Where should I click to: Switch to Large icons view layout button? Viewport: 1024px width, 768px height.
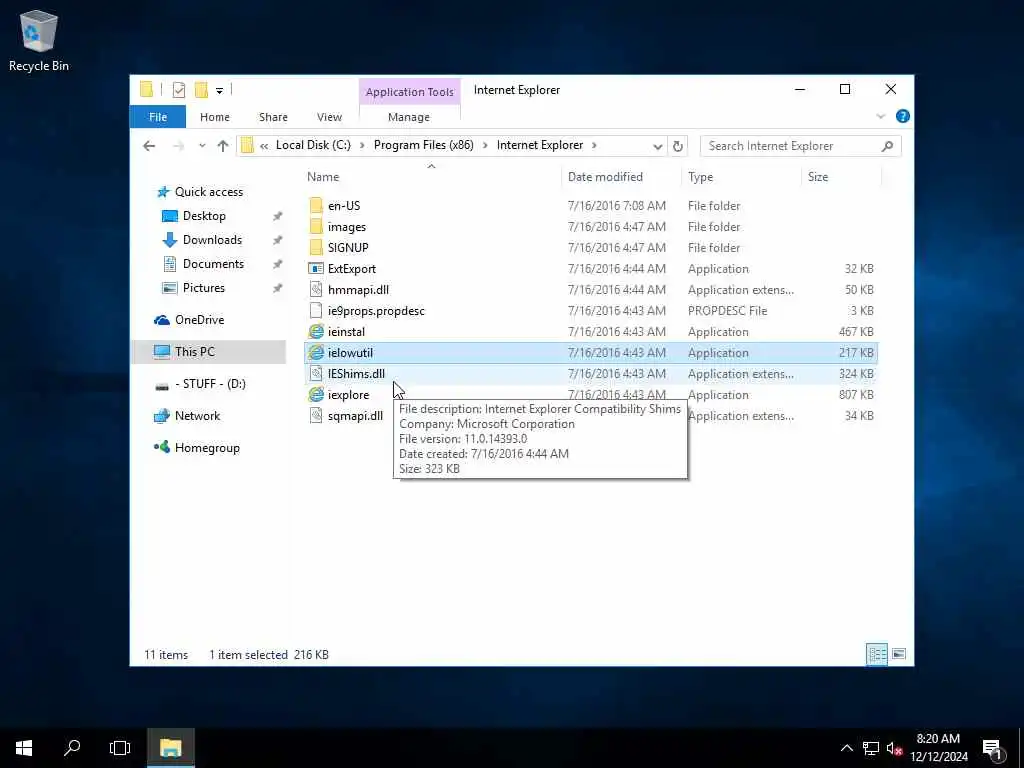(899, 654)
